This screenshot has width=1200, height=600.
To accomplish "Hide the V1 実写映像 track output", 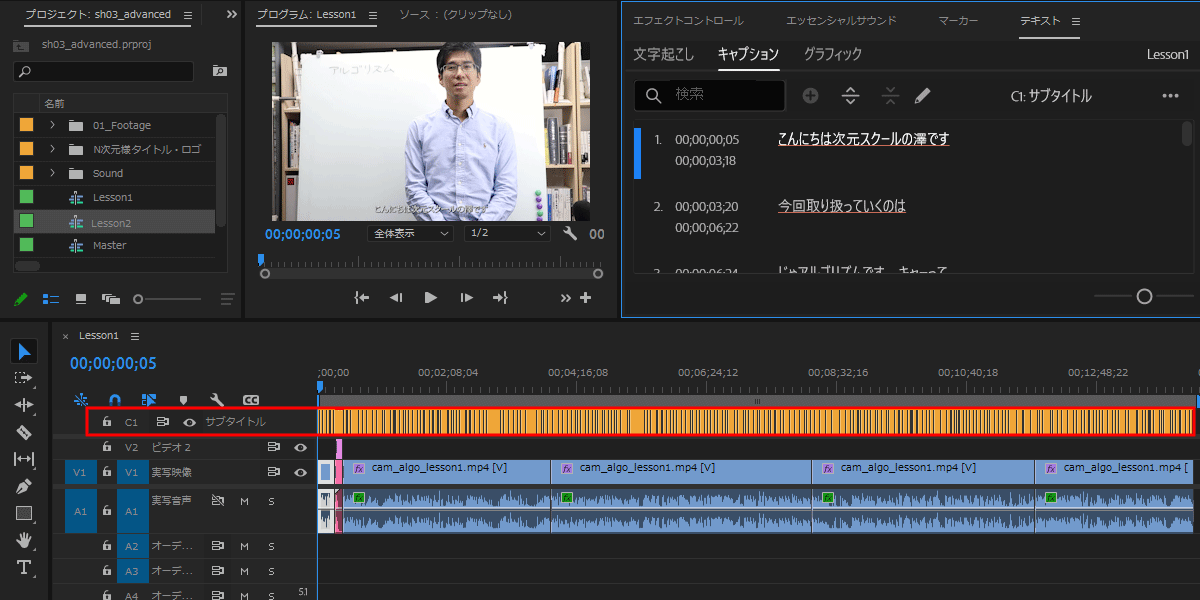I will 300,472.
